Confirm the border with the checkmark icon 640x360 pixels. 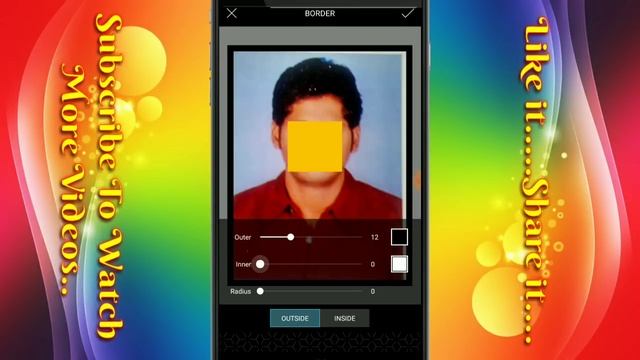(407, 13)
